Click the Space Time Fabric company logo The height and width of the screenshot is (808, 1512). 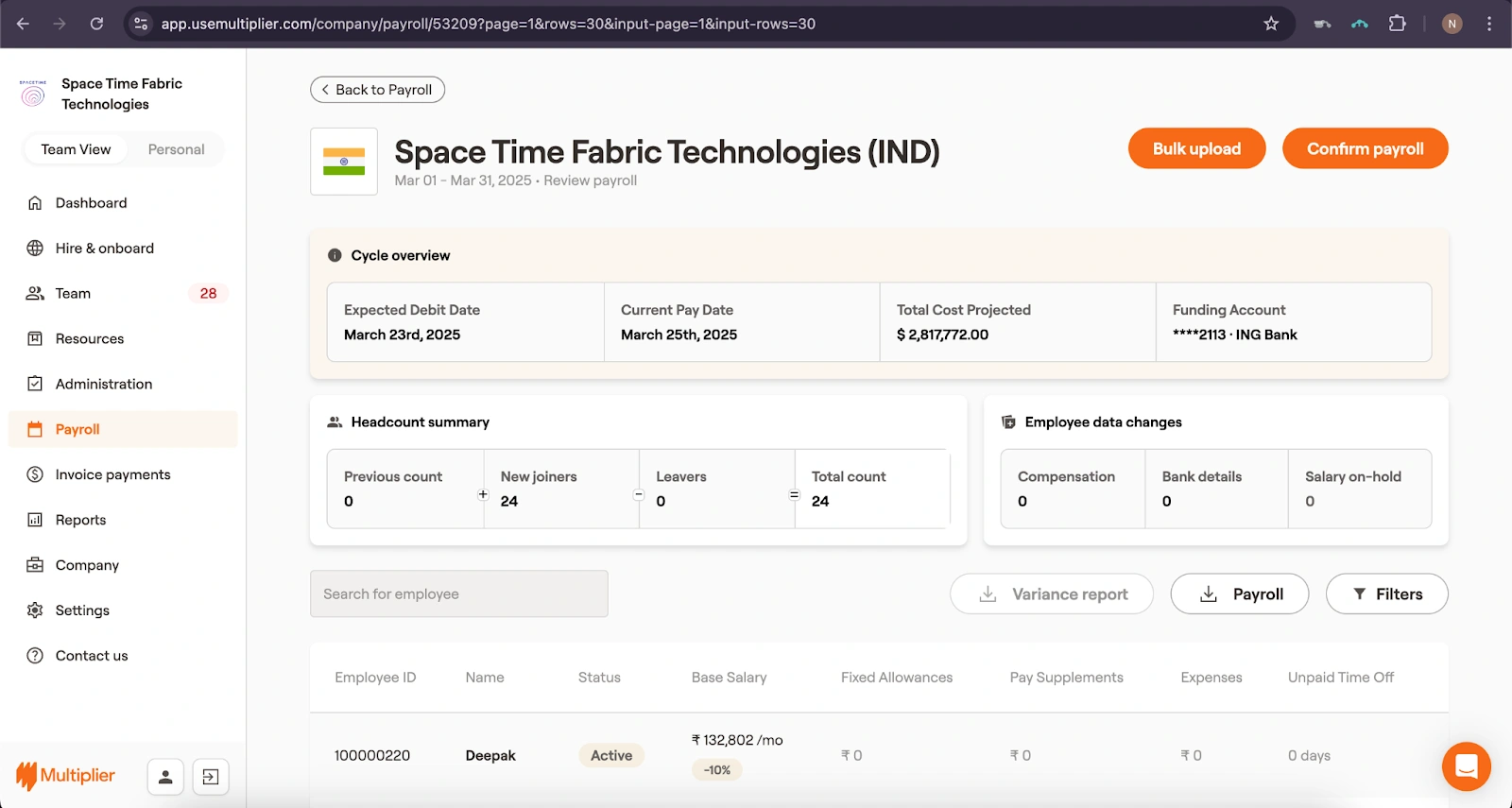33,94
